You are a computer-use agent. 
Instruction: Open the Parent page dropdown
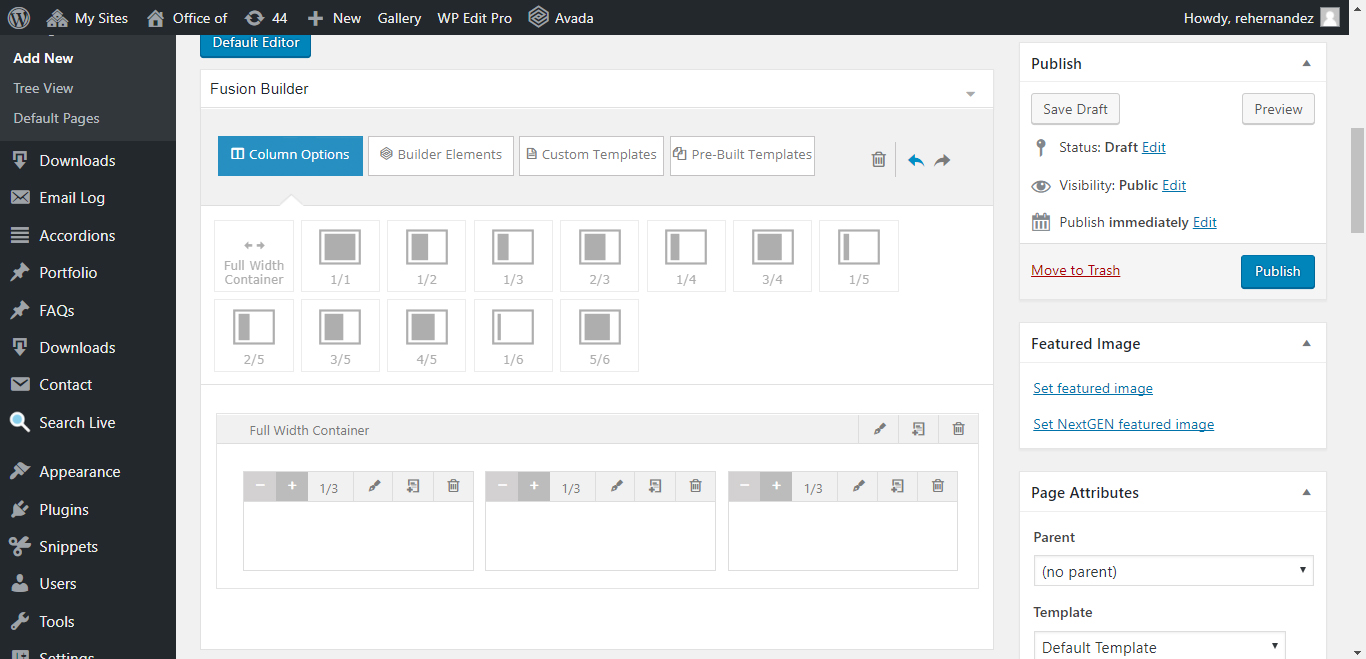tap(1173, 571)
